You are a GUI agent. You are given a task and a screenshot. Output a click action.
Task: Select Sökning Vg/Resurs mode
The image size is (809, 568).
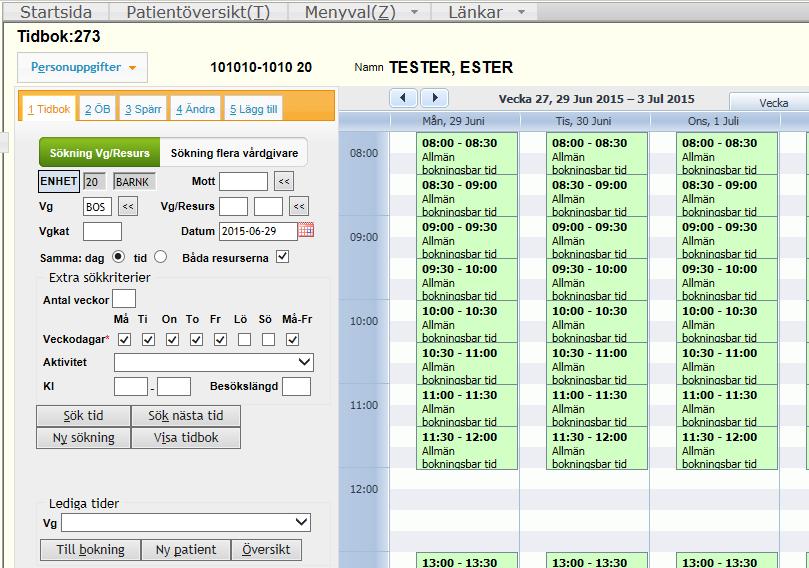(100, 153)
